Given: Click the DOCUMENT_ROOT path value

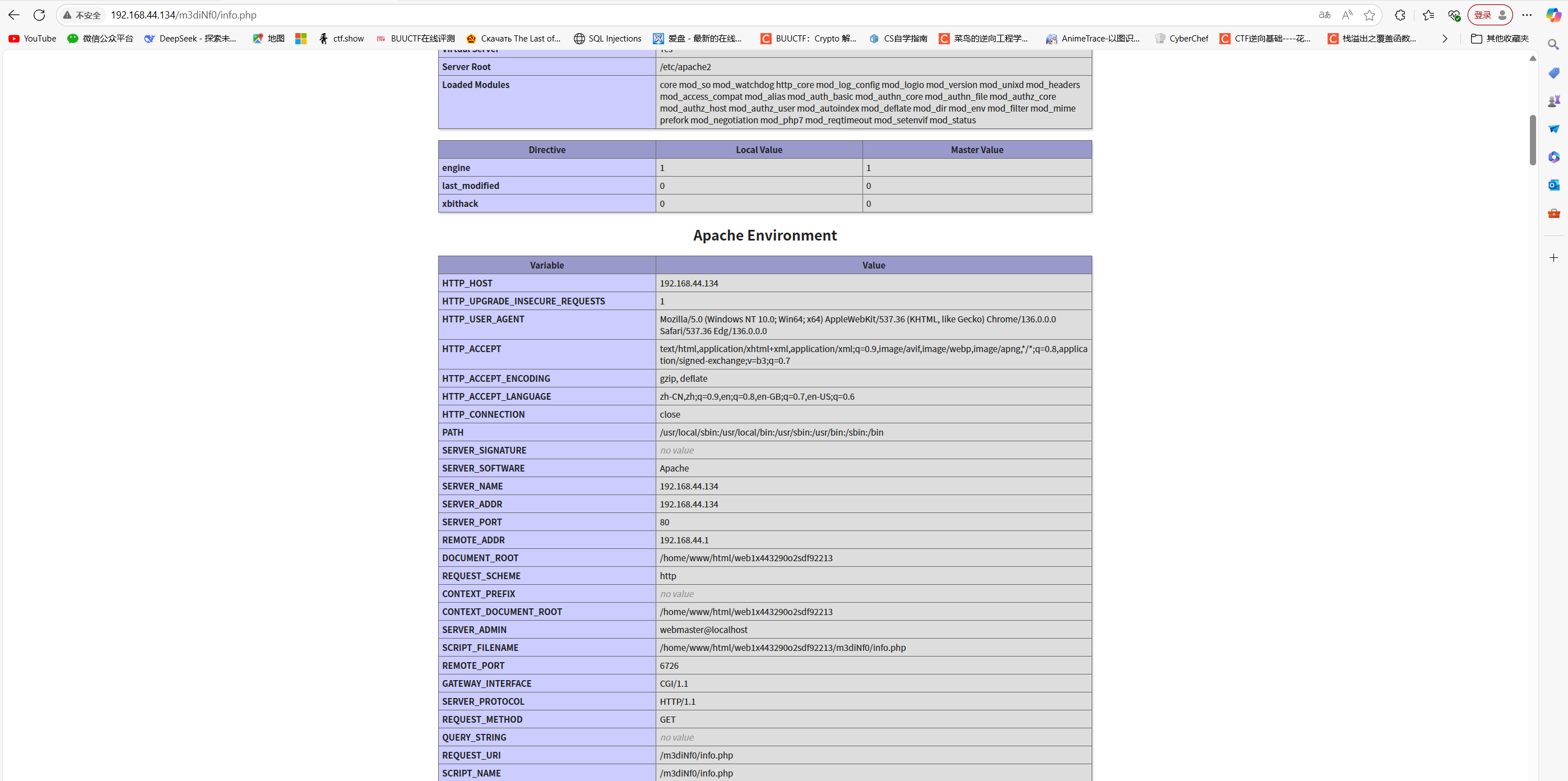Looking at the screenshot, I should pyautogui.click(x=746, y=558).
